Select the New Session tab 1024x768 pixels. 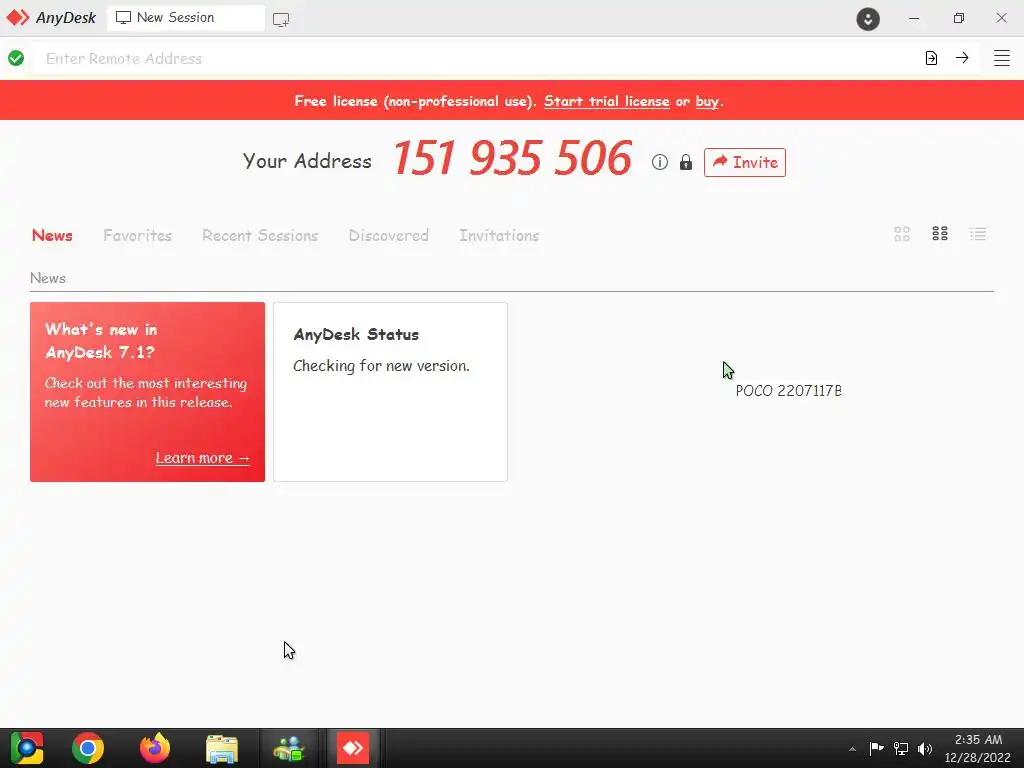click(186, 18)
